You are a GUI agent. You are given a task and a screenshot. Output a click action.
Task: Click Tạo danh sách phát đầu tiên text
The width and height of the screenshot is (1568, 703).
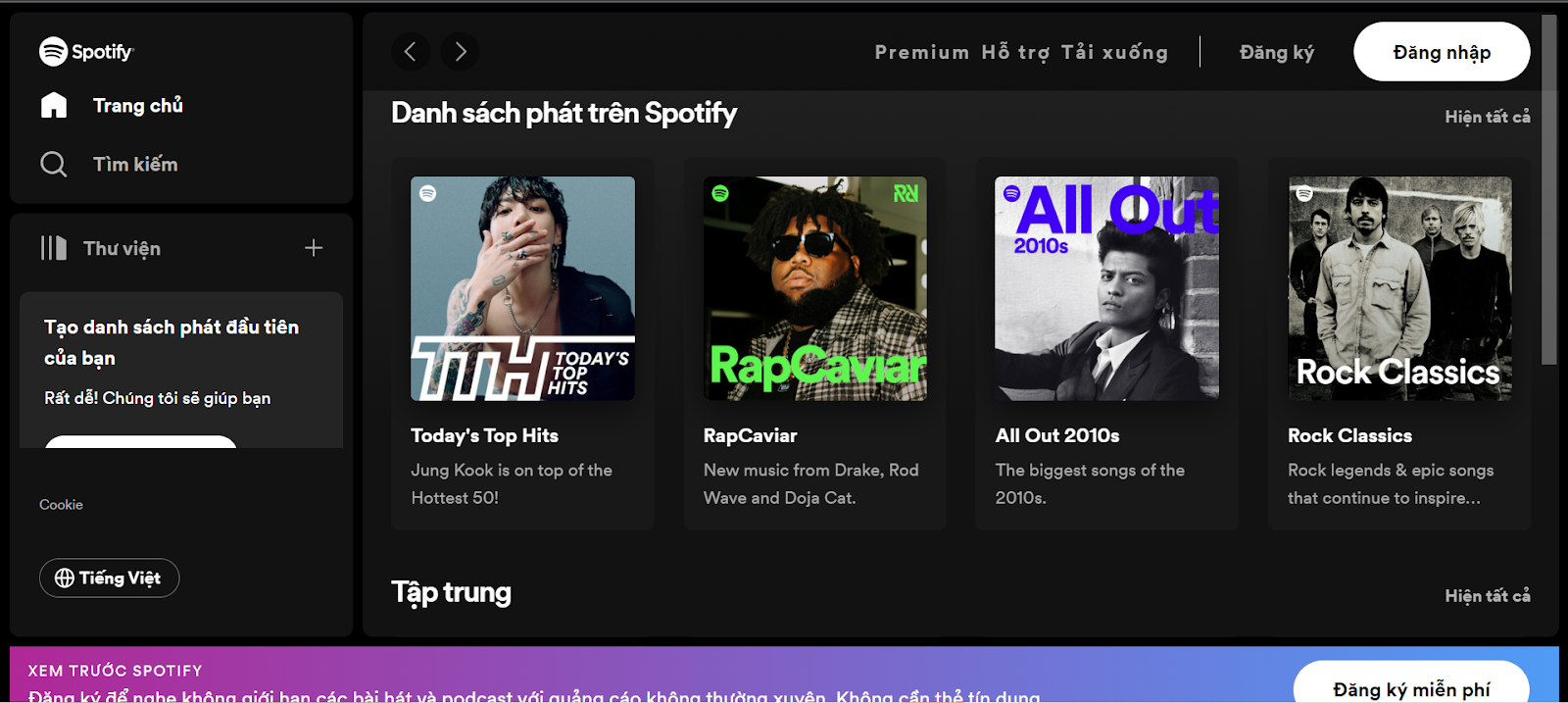(171, 342)
